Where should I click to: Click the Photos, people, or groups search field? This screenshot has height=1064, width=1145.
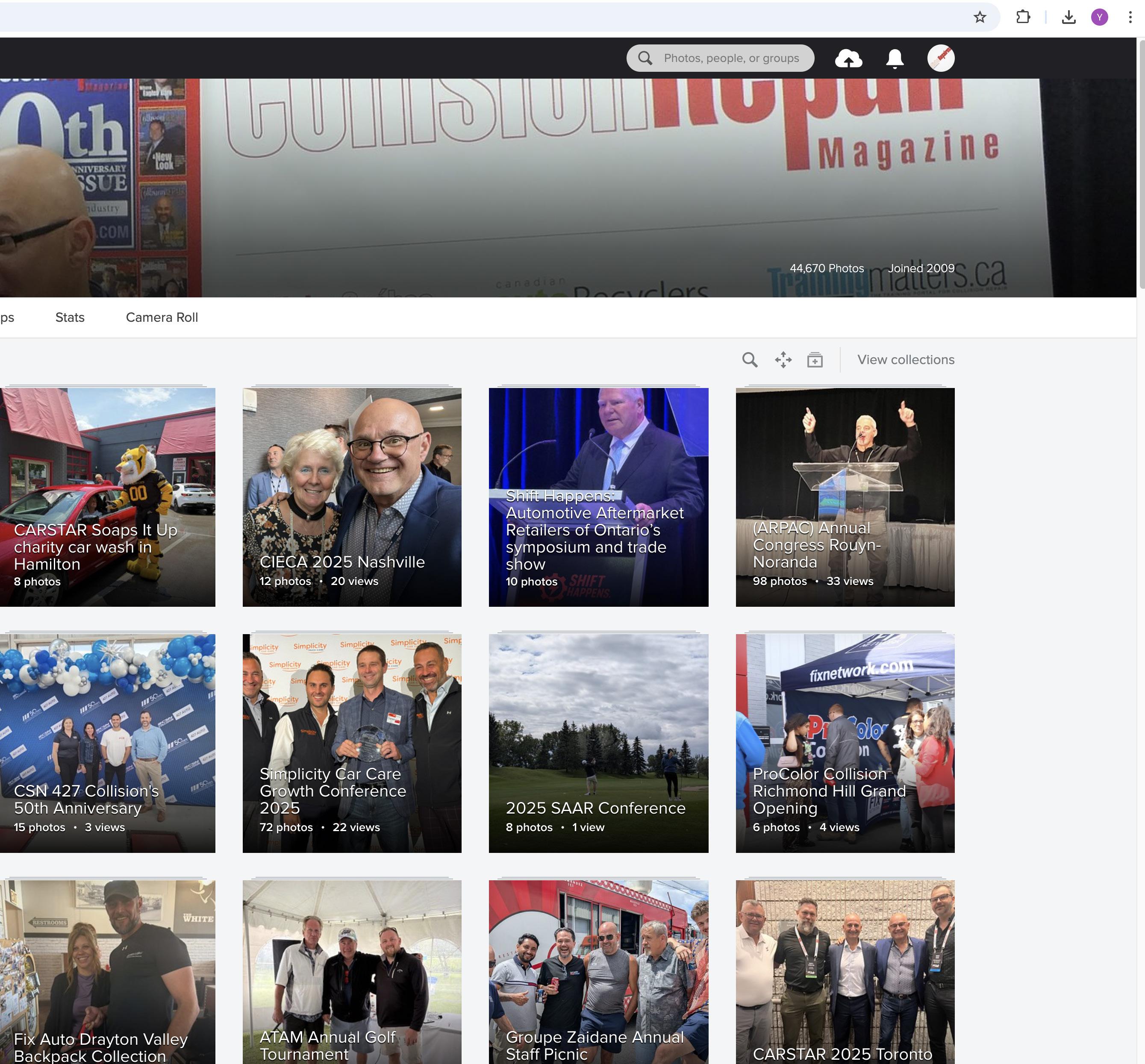(730, 58)
